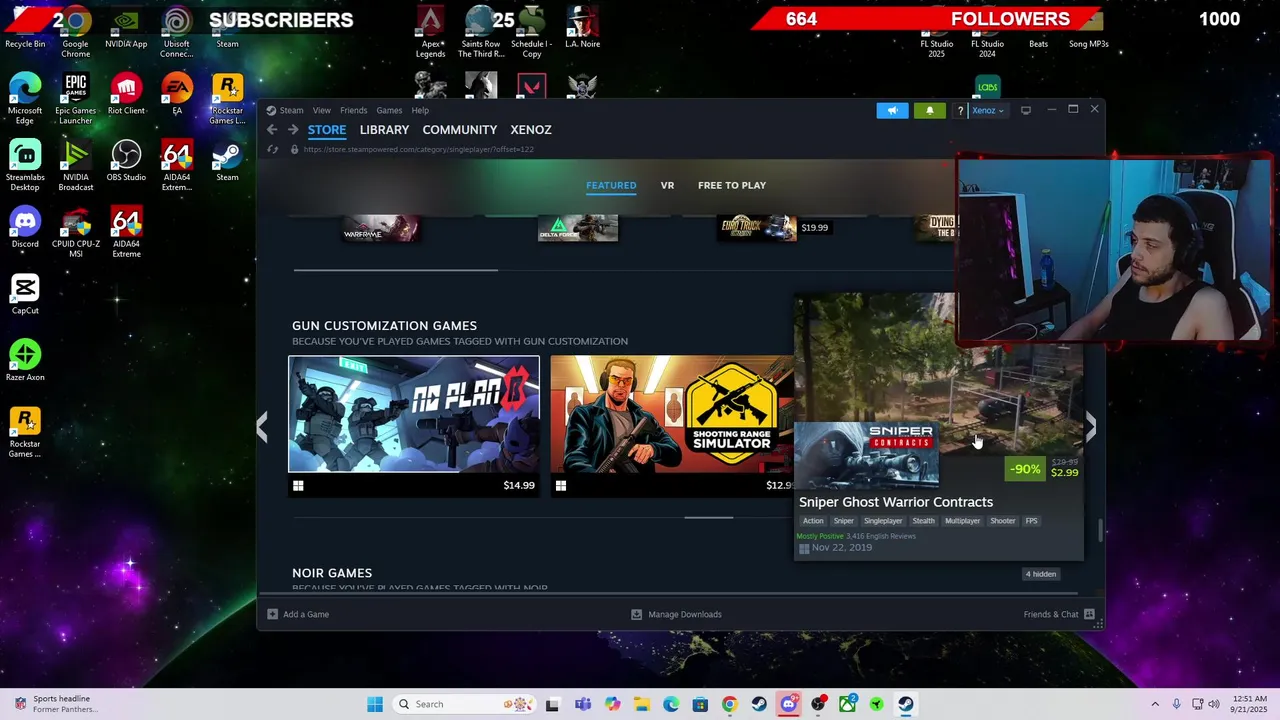The image size is (1280, 720).
Task: Open Discord from the taskbar
Action: pos(789,704)
